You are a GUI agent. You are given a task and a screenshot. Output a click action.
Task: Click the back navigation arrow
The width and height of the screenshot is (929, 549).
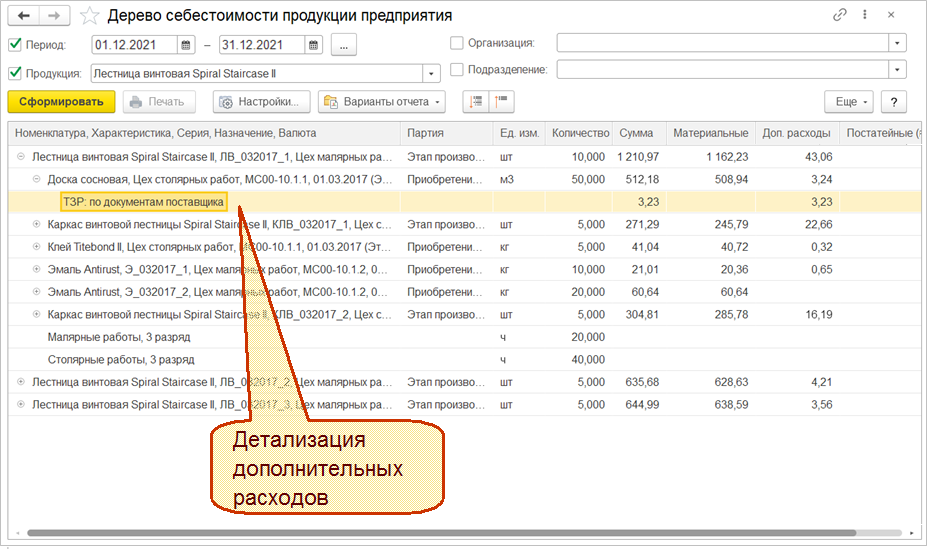point(24,16)
